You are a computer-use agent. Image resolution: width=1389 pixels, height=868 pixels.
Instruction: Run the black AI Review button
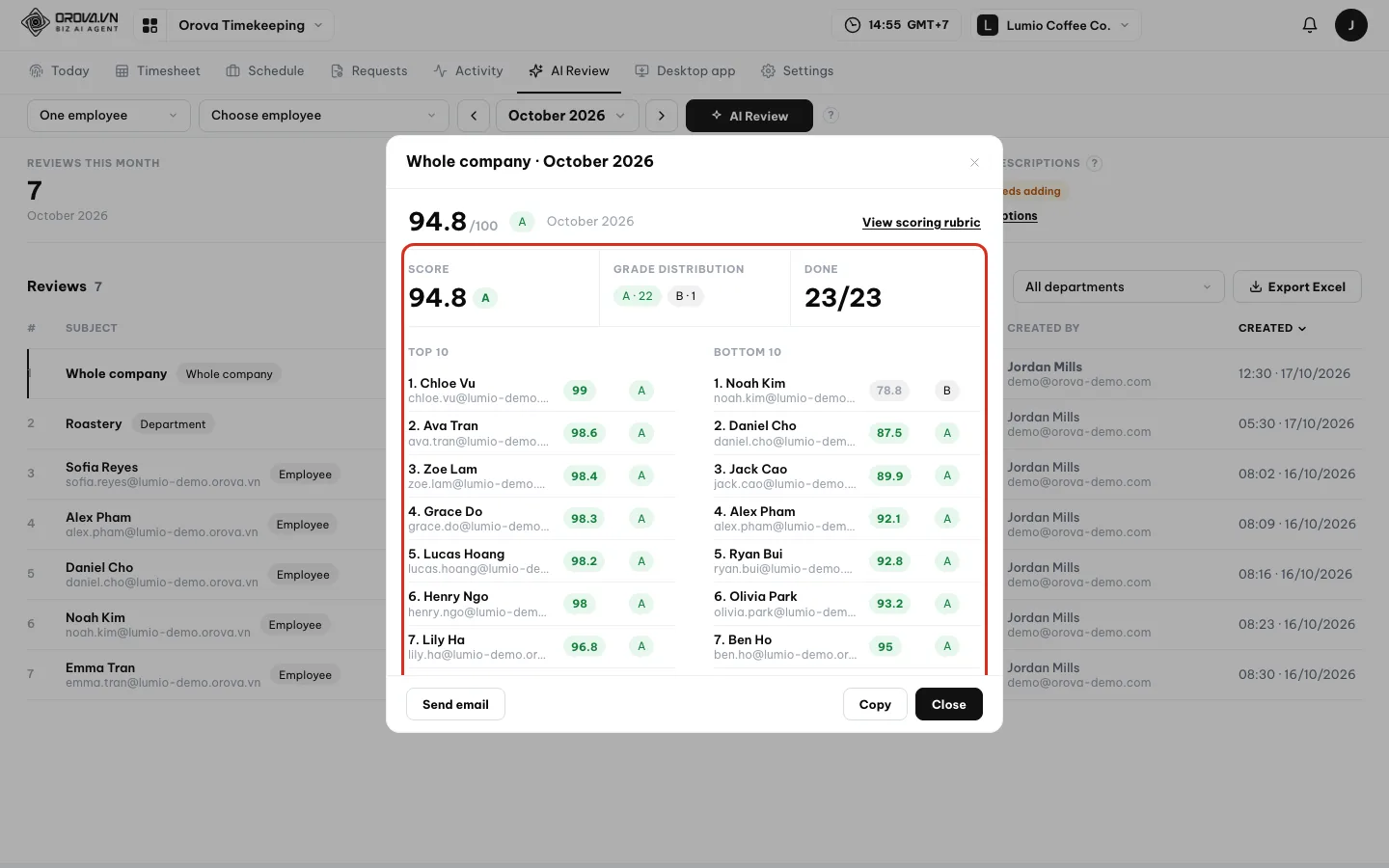click(x=749, y=116)
